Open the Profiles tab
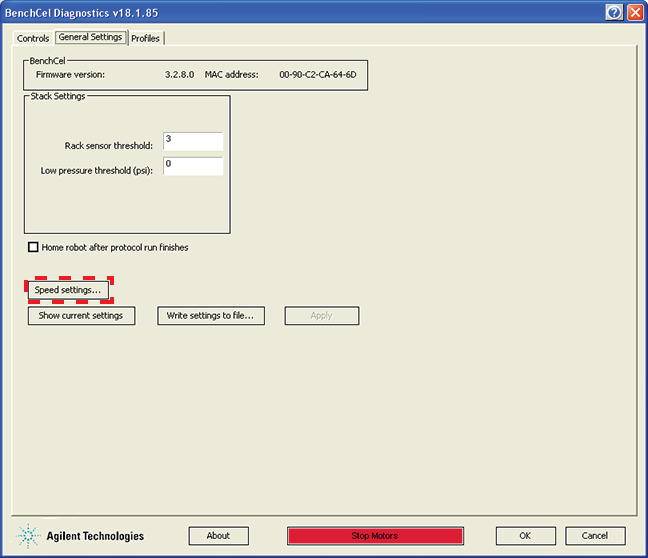 click(146, 38)
